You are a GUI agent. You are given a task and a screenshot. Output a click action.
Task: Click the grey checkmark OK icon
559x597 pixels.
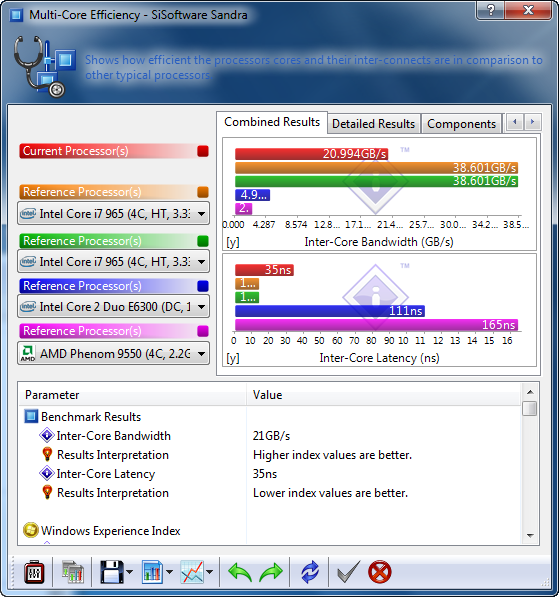coord(348,572)
